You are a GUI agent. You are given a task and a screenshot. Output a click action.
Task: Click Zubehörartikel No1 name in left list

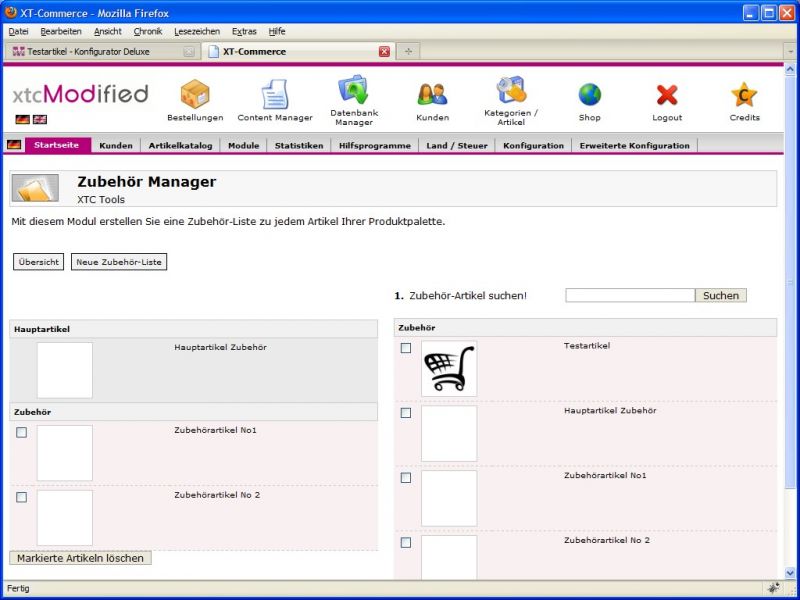pos(215,430)
